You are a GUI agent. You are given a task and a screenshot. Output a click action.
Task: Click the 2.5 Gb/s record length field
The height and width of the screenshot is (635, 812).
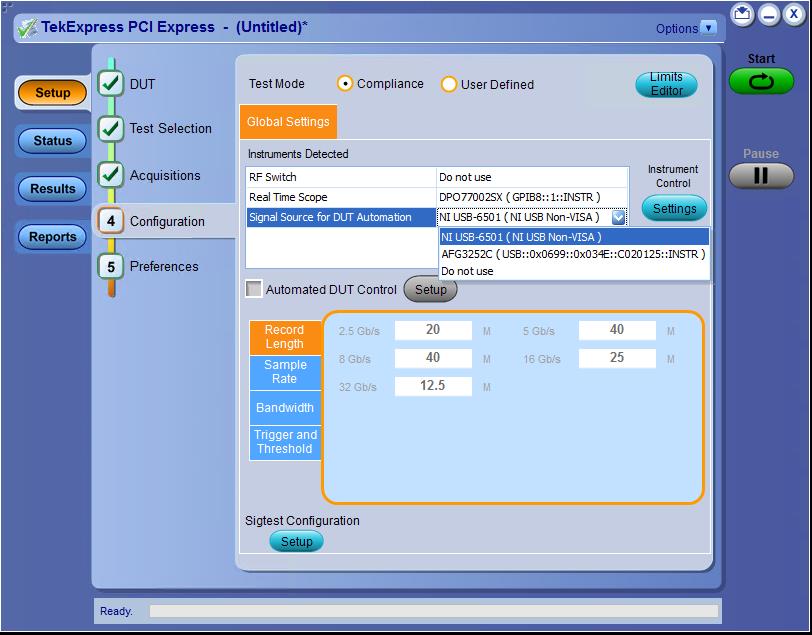(x=433, y=330)
